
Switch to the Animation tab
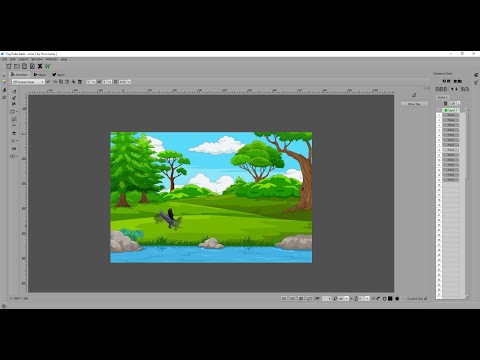19,74
